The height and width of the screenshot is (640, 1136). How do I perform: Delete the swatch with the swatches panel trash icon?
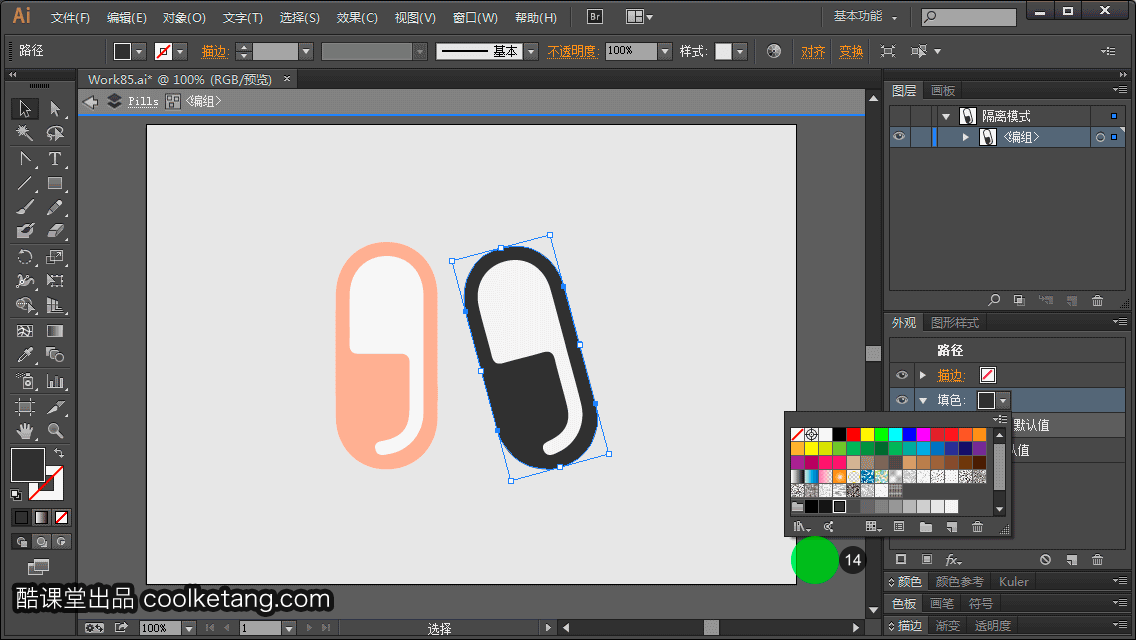977,527
